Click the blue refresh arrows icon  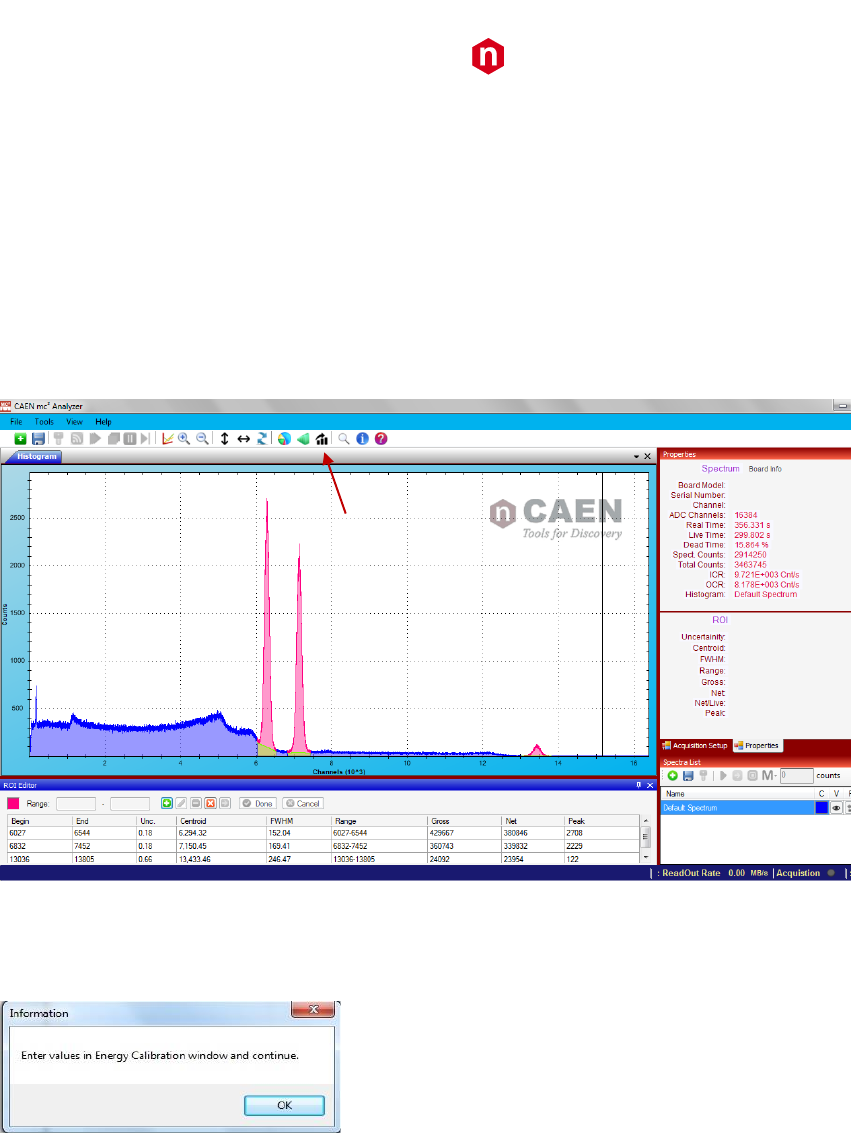click(x=262, y=439)
